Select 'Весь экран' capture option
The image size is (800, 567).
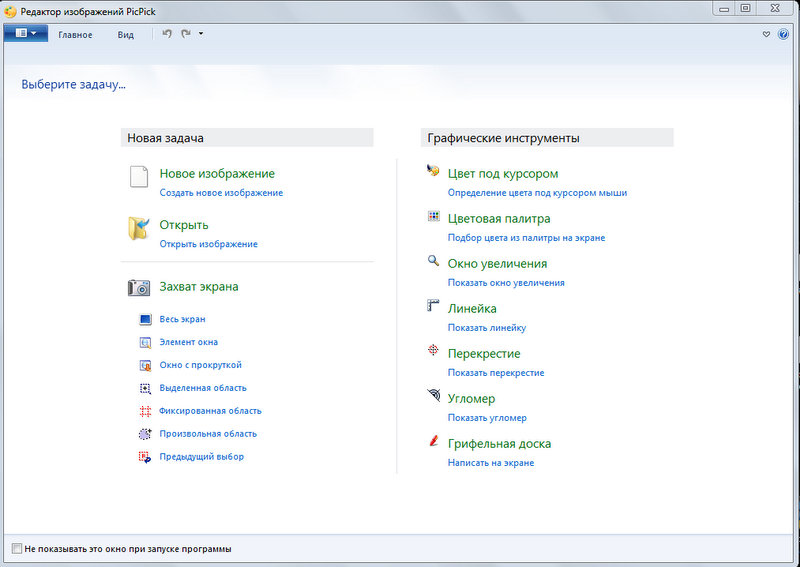[x=182, y=319]
